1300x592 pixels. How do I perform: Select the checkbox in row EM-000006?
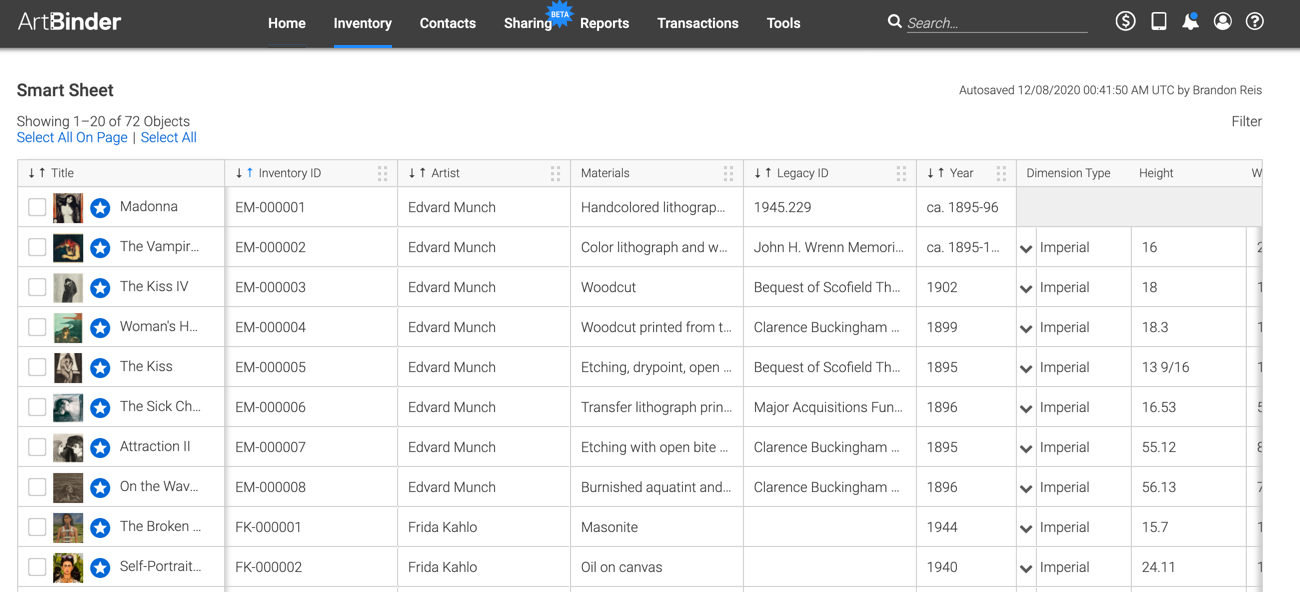[37, 407]
